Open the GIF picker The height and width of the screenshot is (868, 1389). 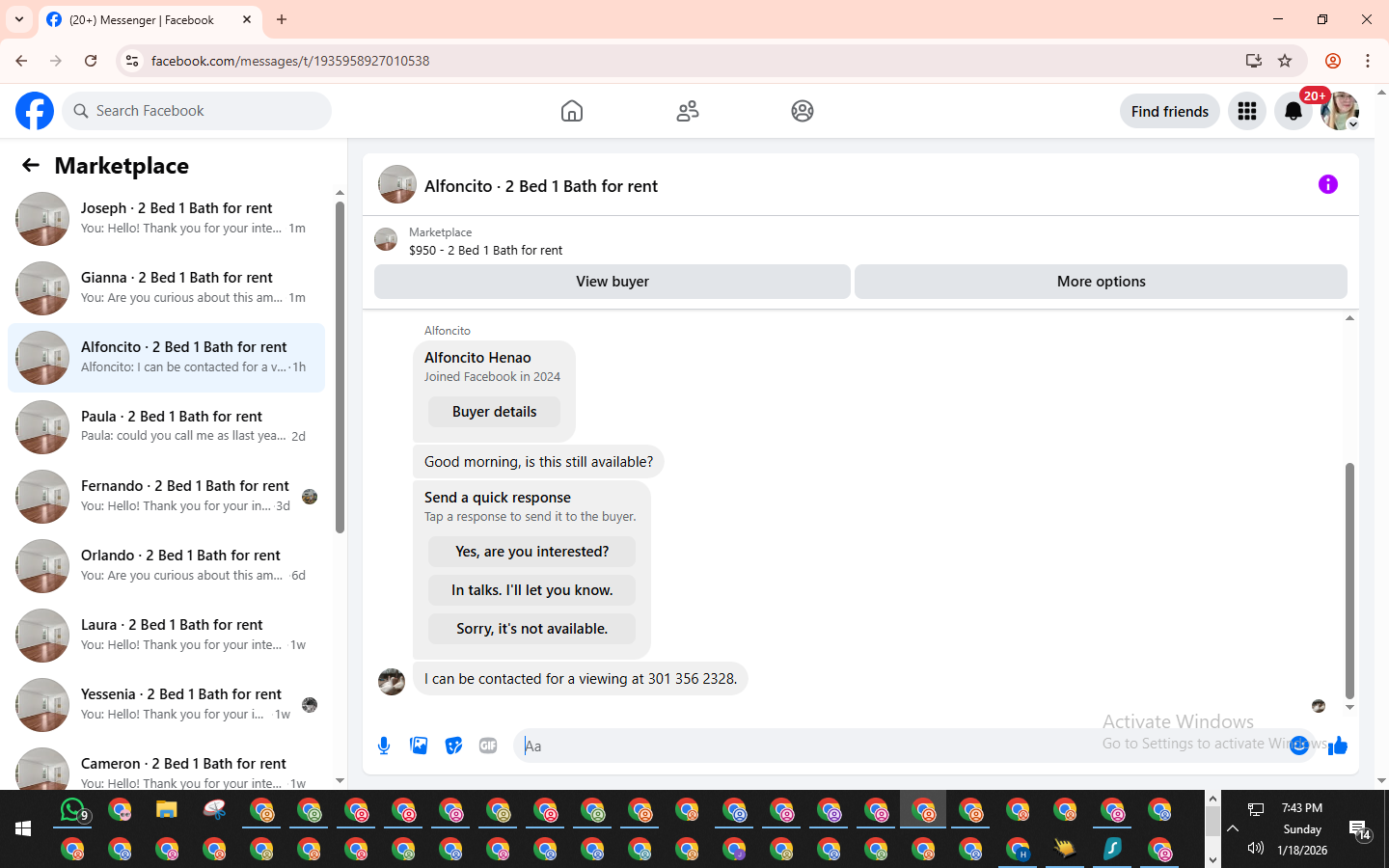pos(488,746)
